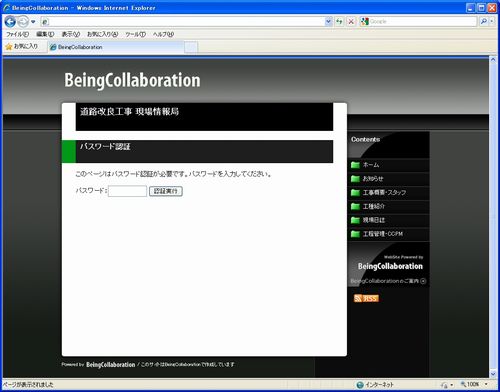The image size is (500, 392).
Task: Click the page scrollbar down arrow
Action: (x=493, y=374)
